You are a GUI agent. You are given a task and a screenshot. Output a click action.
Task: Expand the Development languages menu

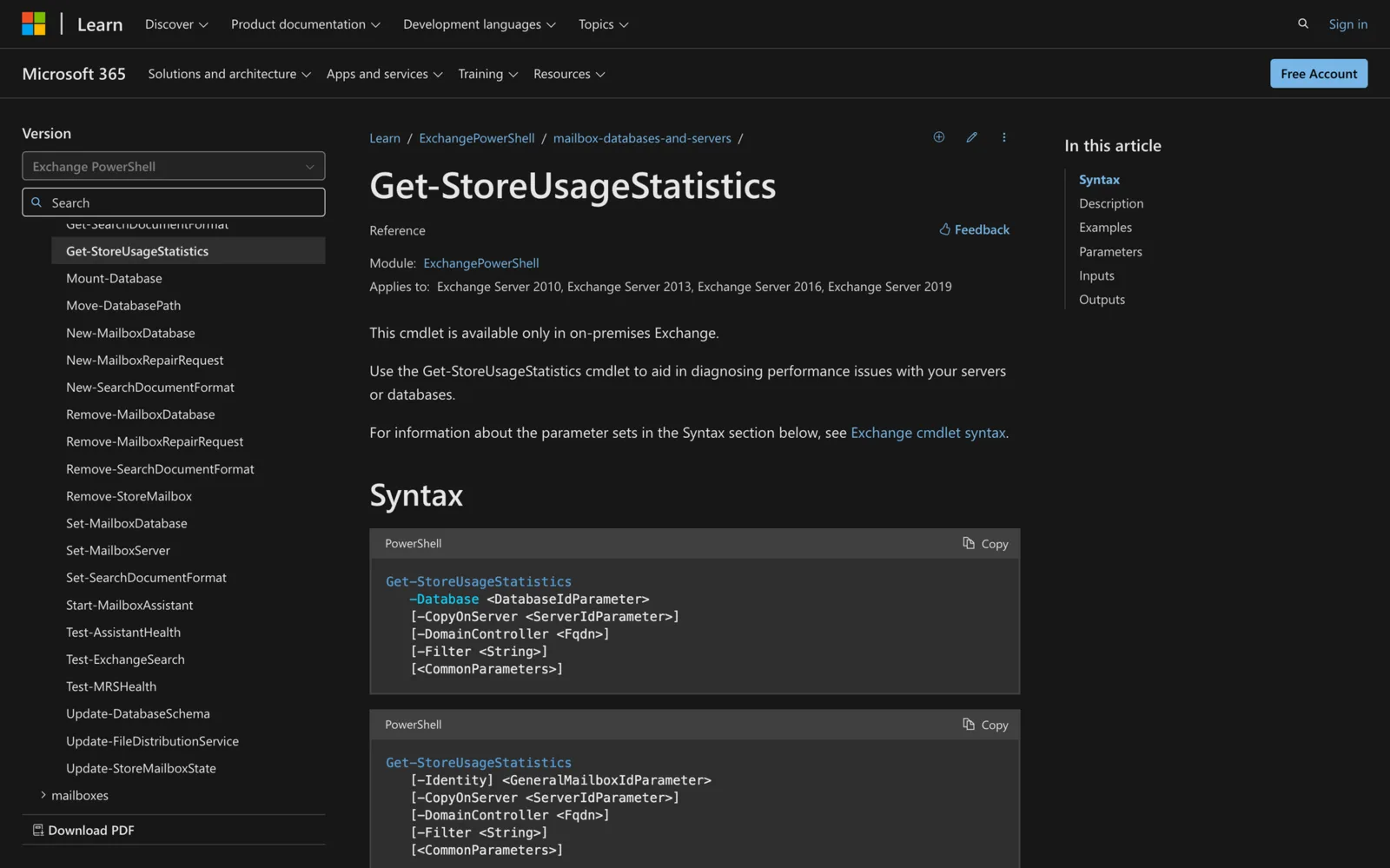point(479,24)
